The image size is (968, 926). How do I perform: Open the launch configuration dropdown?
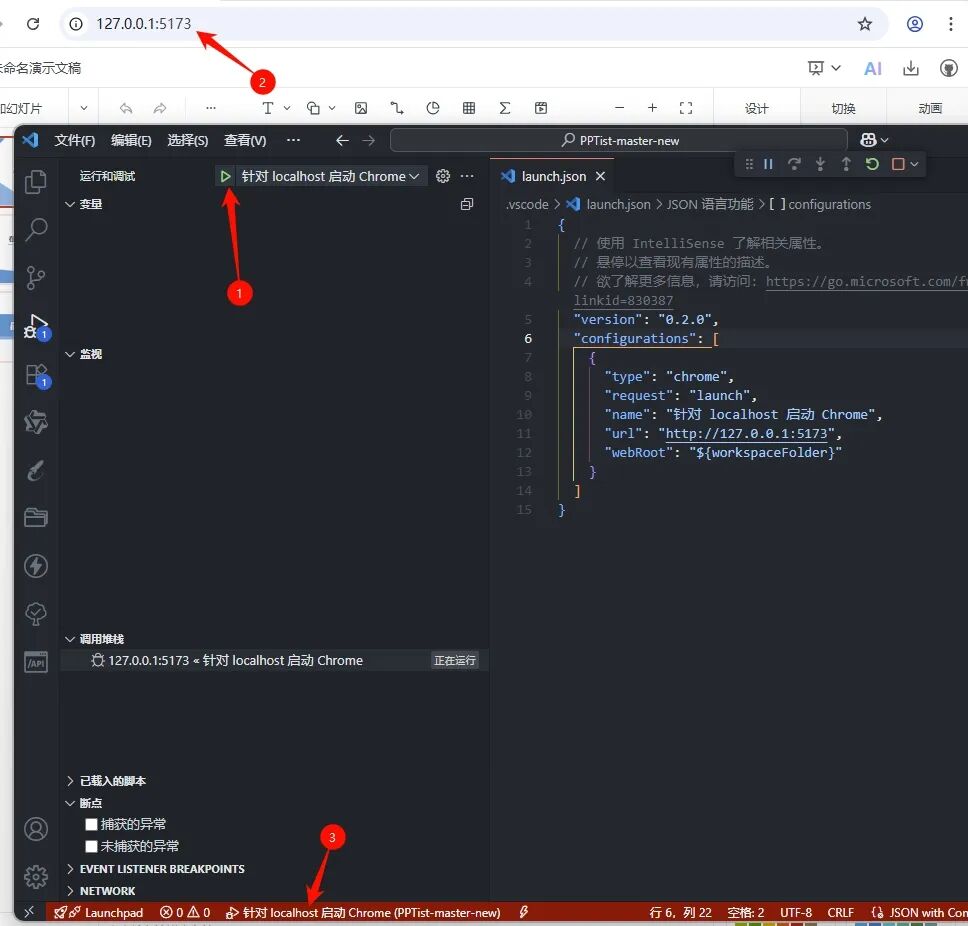[x=330, y=177]
